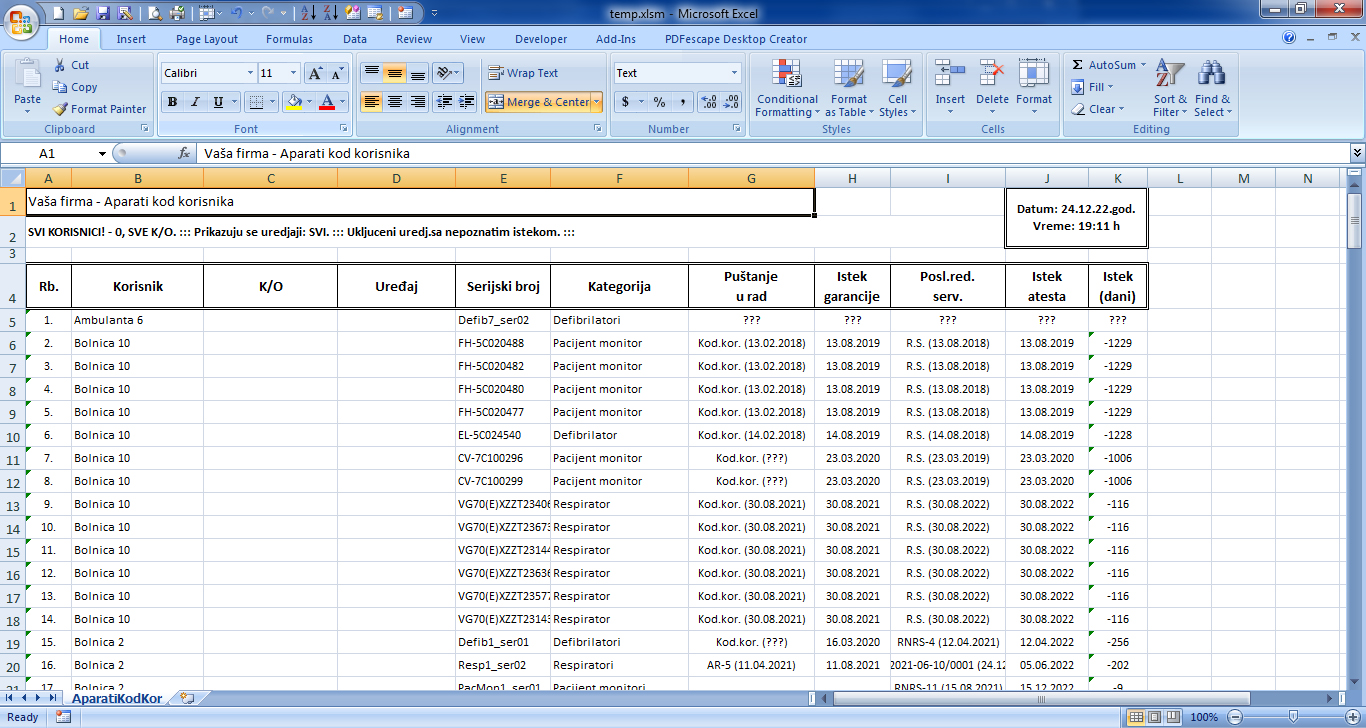The height and width of the screenshot is (728, 1366).
Task: Click the Print Preview magnifier icon
Action: (155, 13)
